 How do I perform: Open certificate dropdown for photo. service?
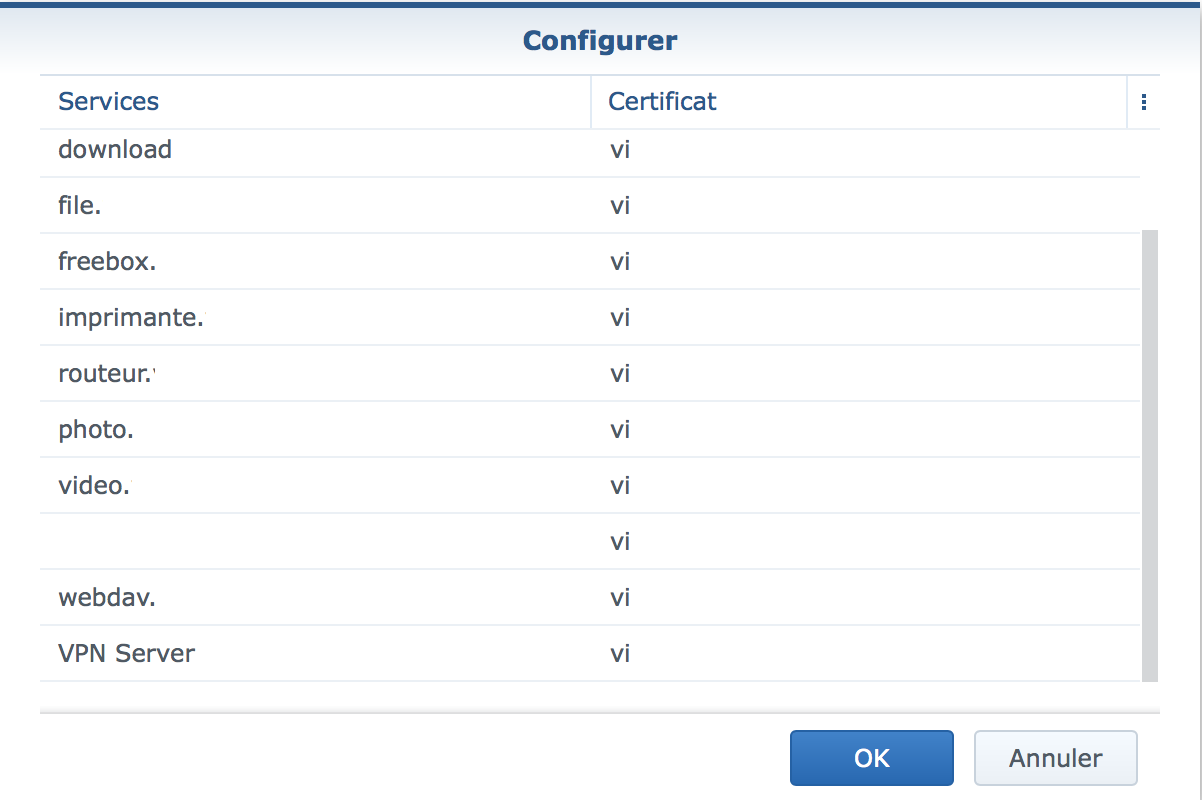tap(866, 430)
